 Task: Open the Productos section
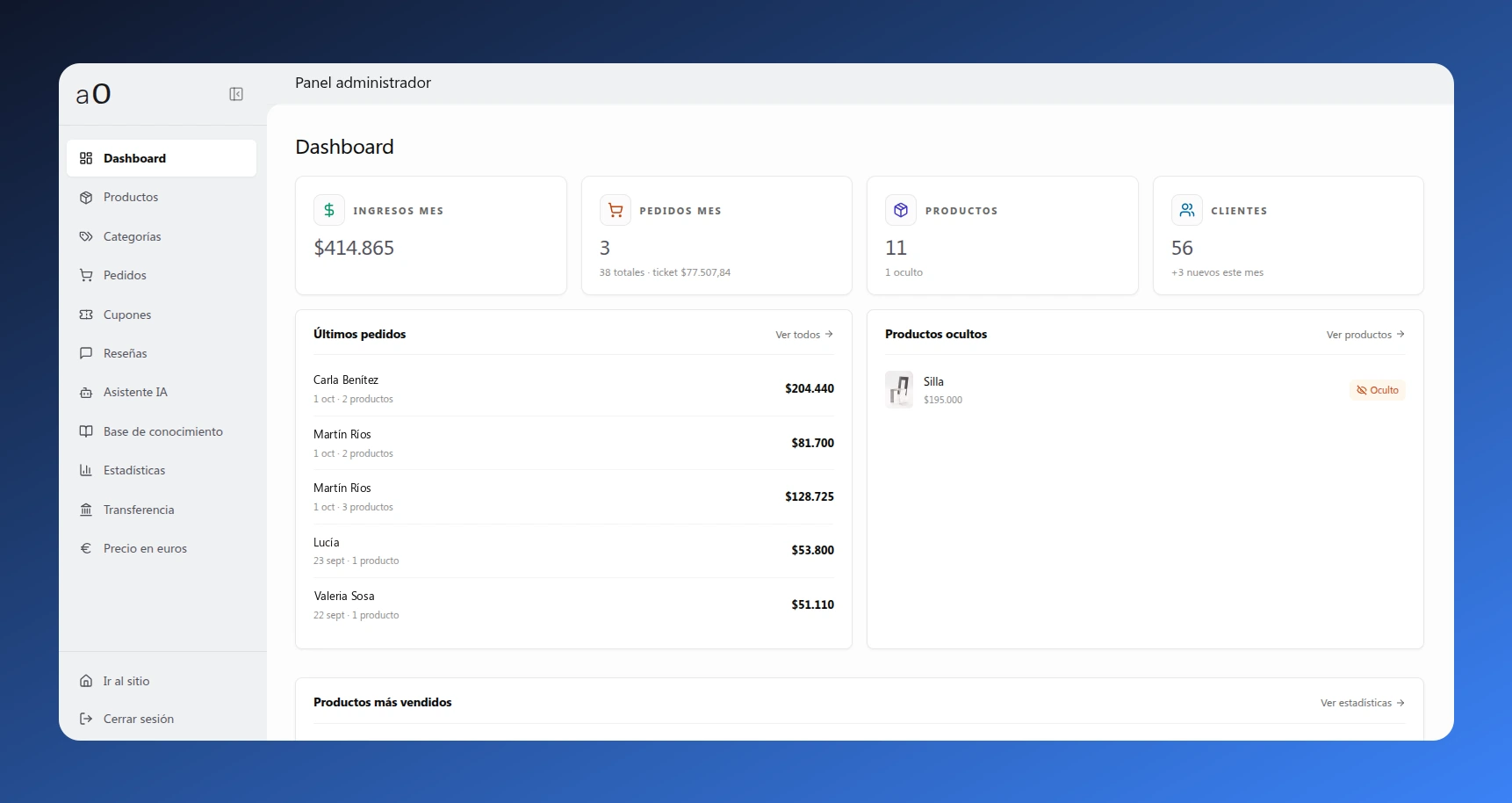pyautogui.click(x=162, y=198)
